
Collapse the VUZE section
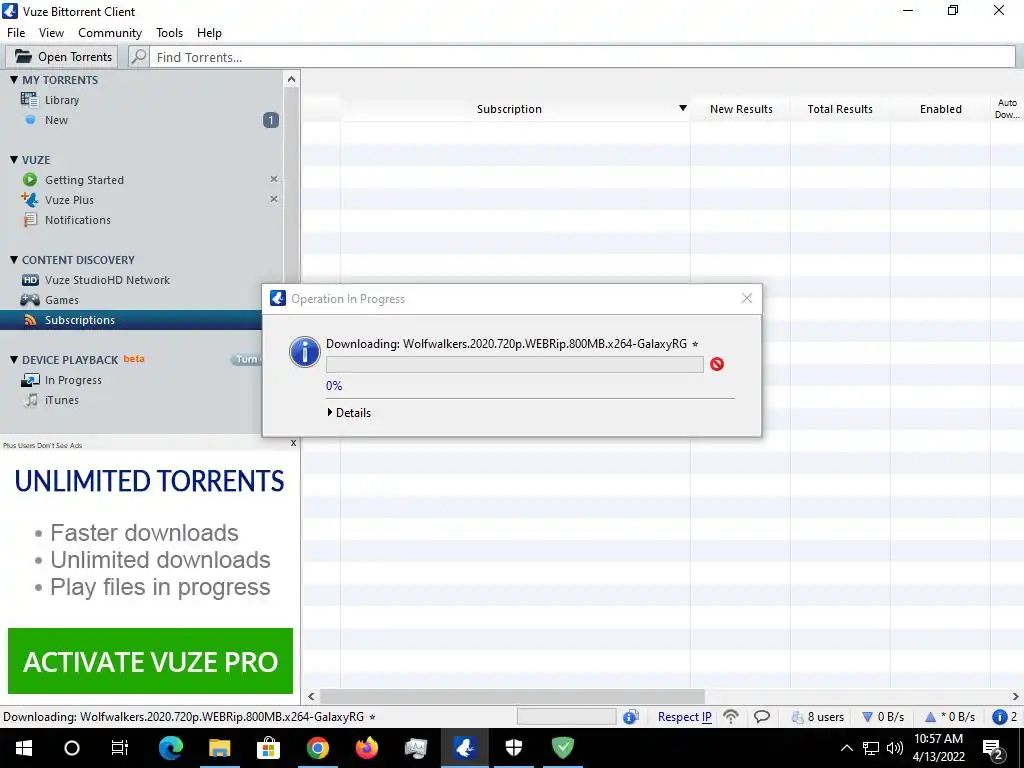[x=14, y=159]
